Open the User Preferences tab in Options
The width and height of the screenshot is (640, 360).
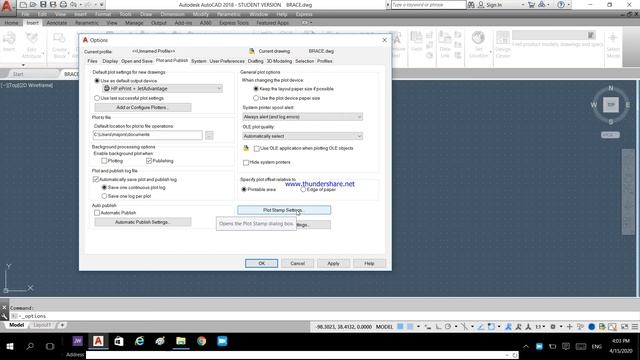click(x=227, y=61)
